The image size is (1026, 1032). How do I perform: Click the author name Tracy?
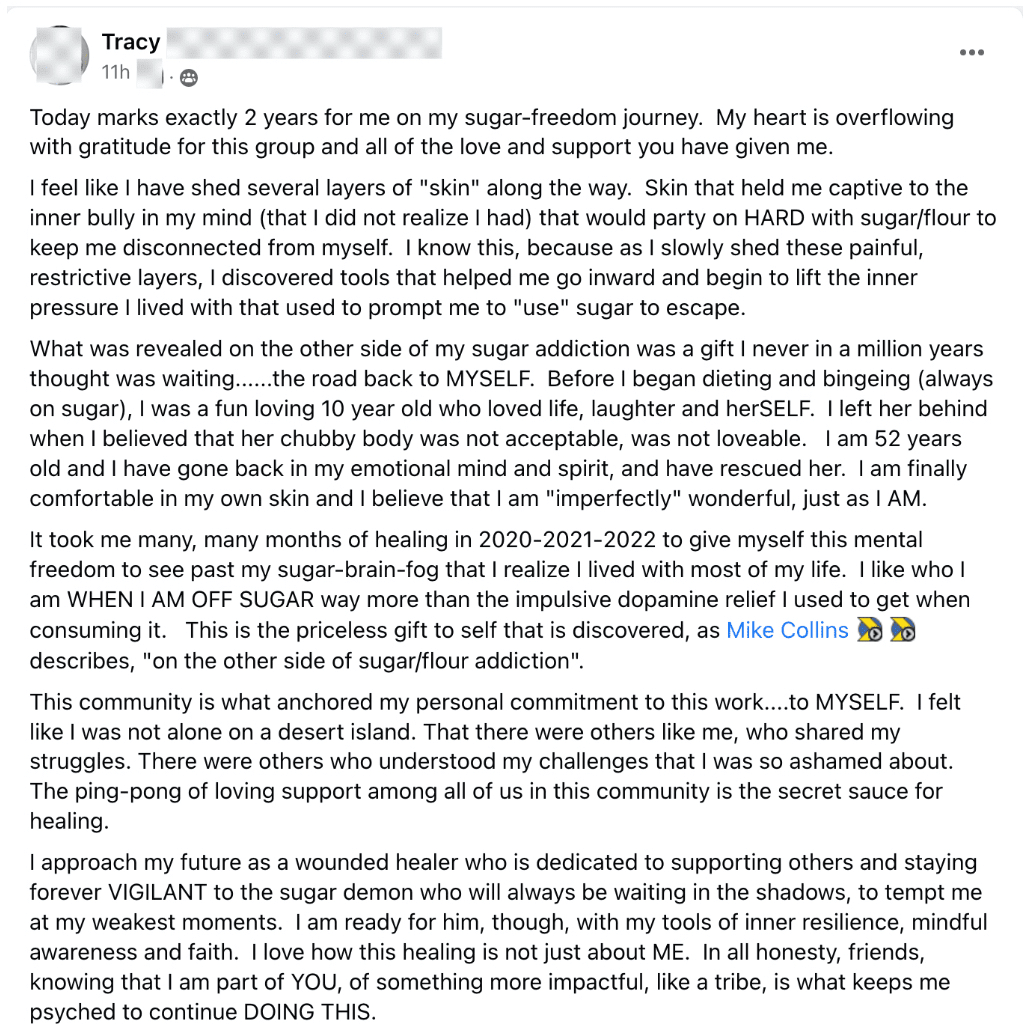(x=131, y=42)
